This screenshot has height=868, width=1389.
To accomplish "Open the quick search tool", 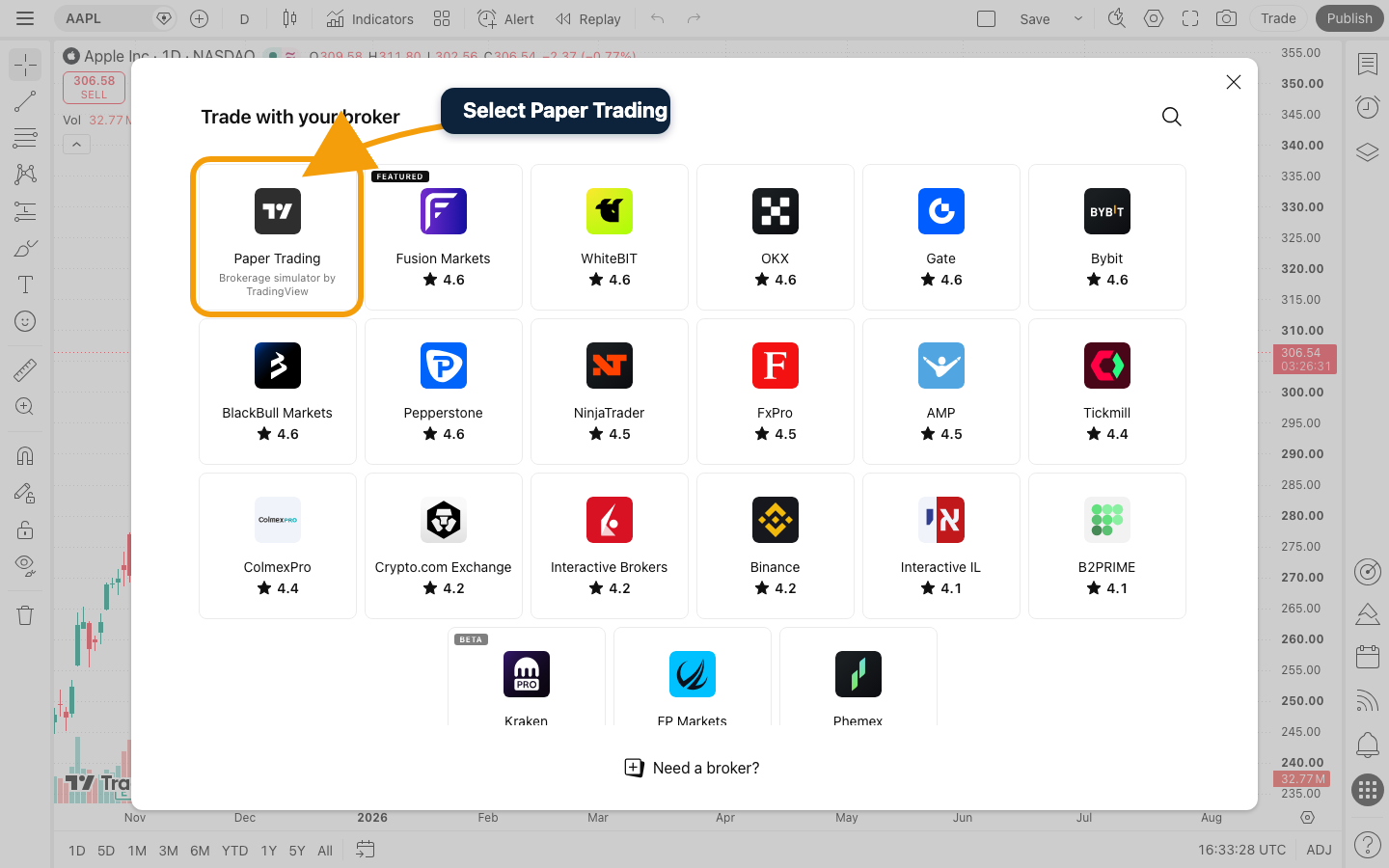I will 1117,18.
